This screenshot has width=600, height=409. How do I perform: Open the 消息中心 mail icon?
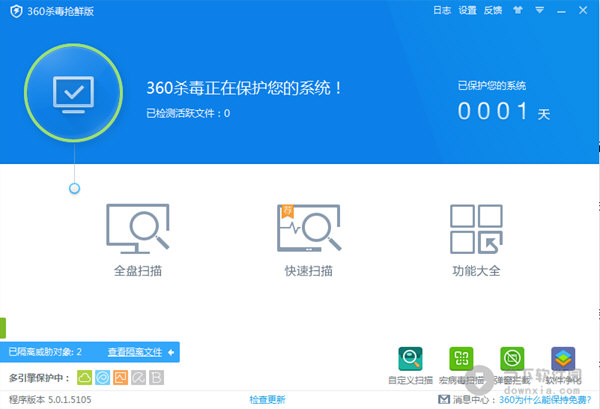(x=444, y=400)
